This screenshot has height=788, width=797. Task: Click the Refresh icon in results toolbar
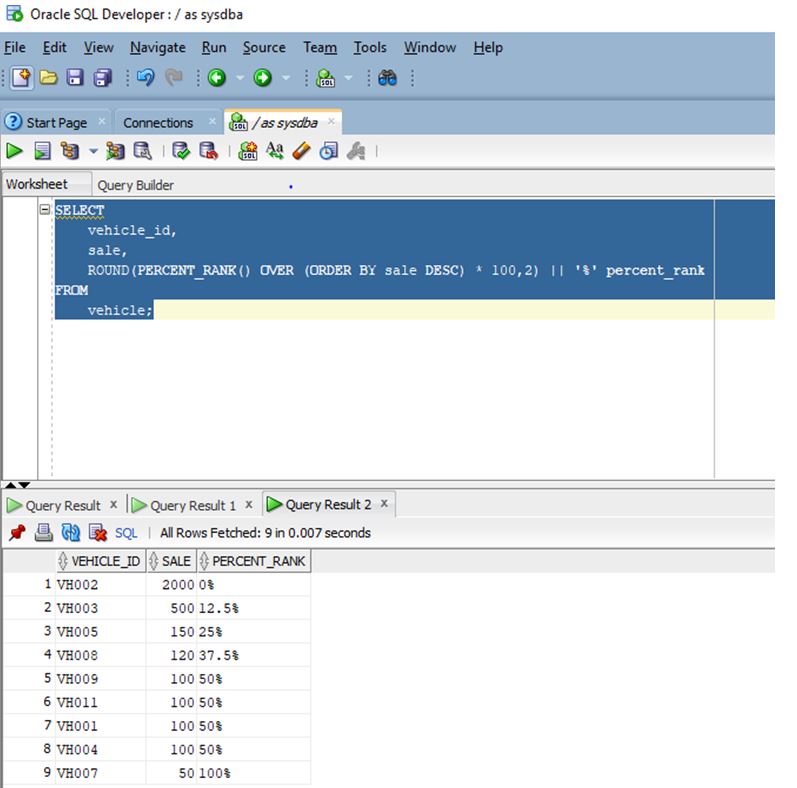point(70,533)
